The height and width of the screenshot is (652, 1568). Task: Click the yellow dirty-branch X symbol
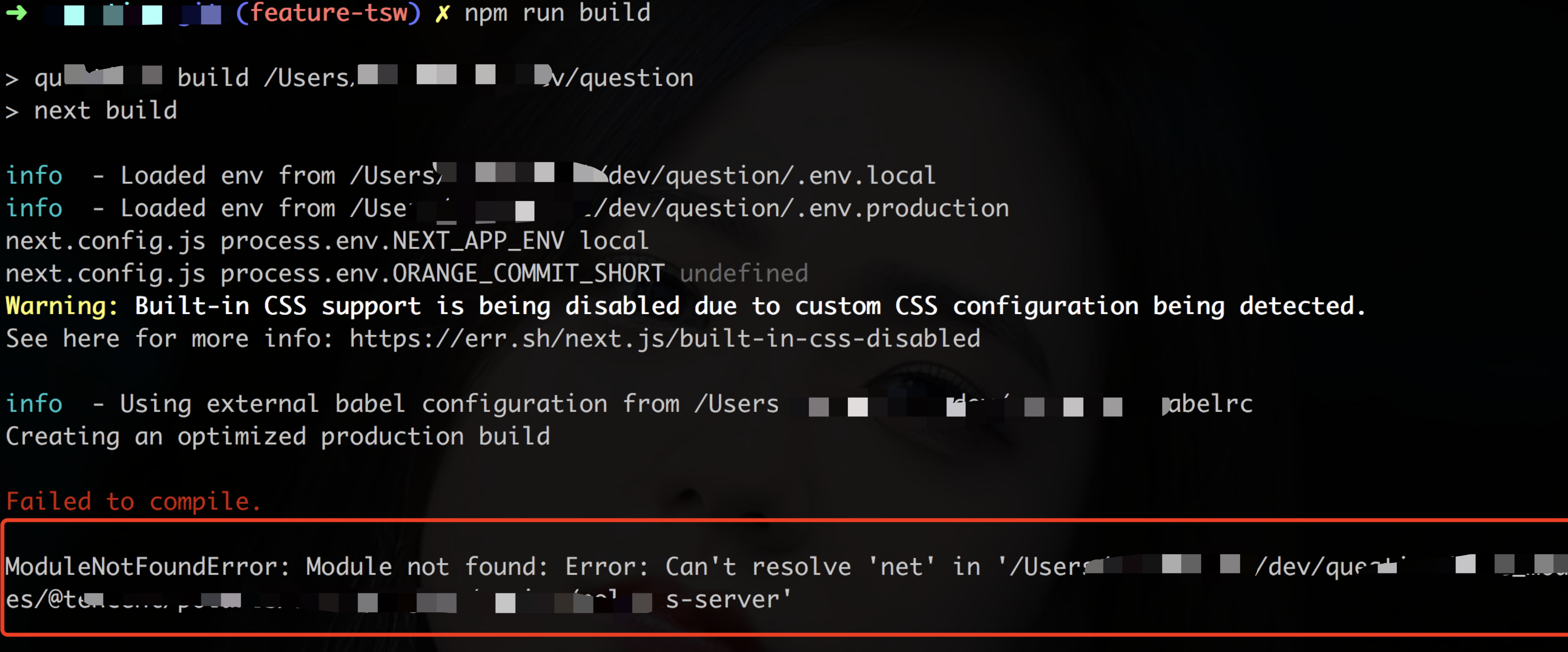click(x=443, y=13)
